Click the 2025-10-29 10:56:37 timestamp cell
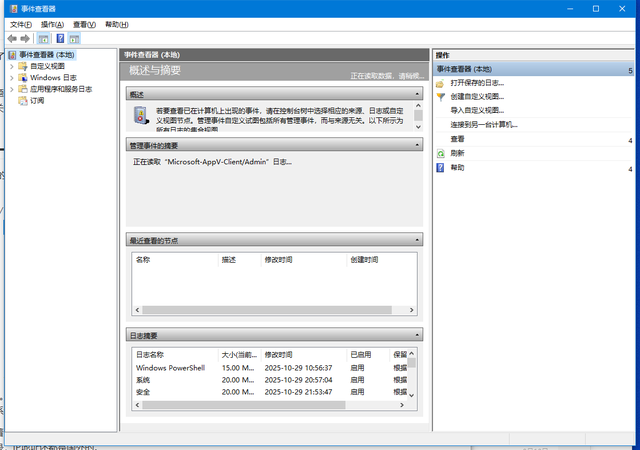 (298, 368)
